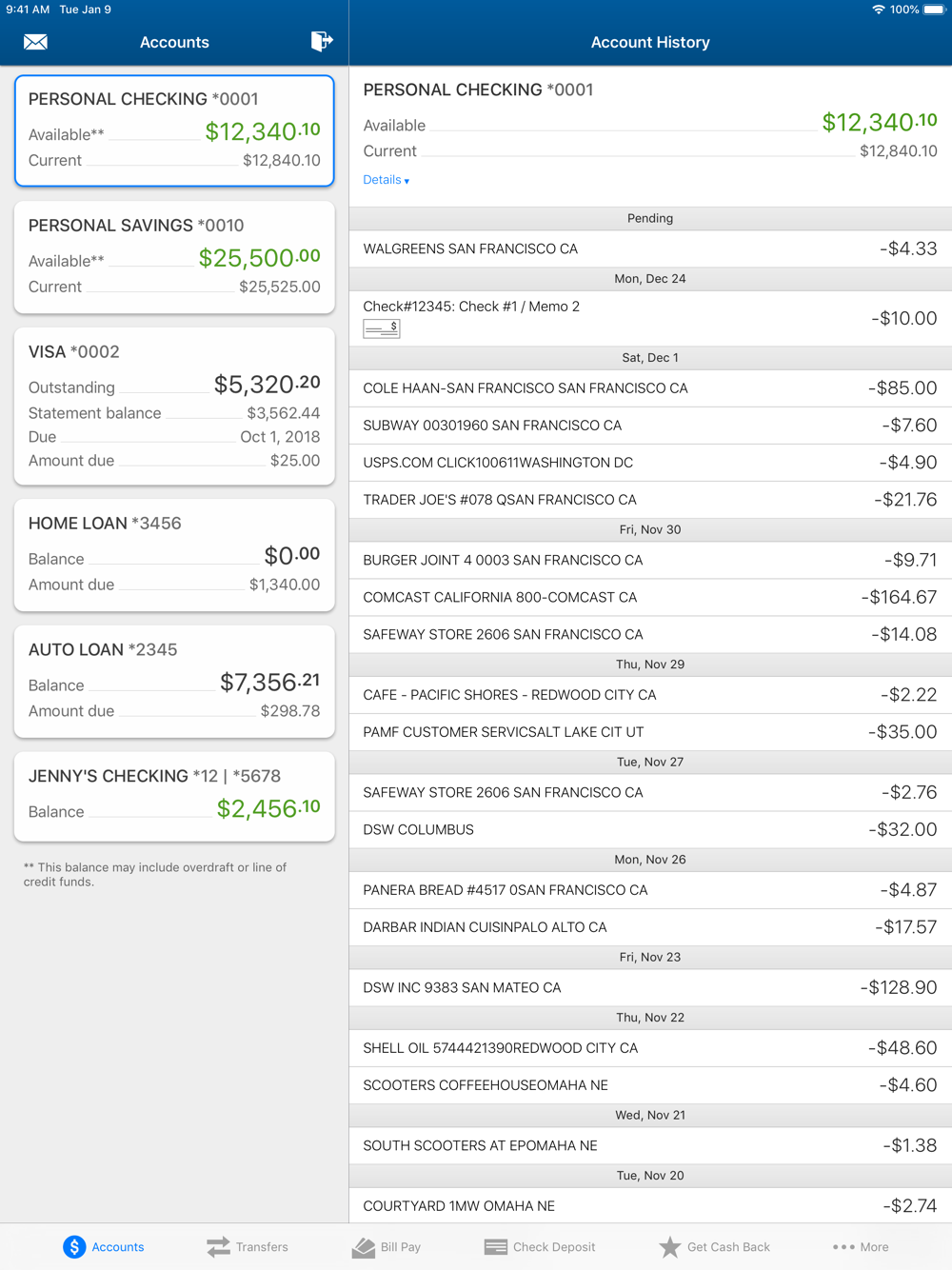Open the Get Cash Back tab
This screenshot has width=952, height=1270.
pyautogui.click(x=715, y=1246)
